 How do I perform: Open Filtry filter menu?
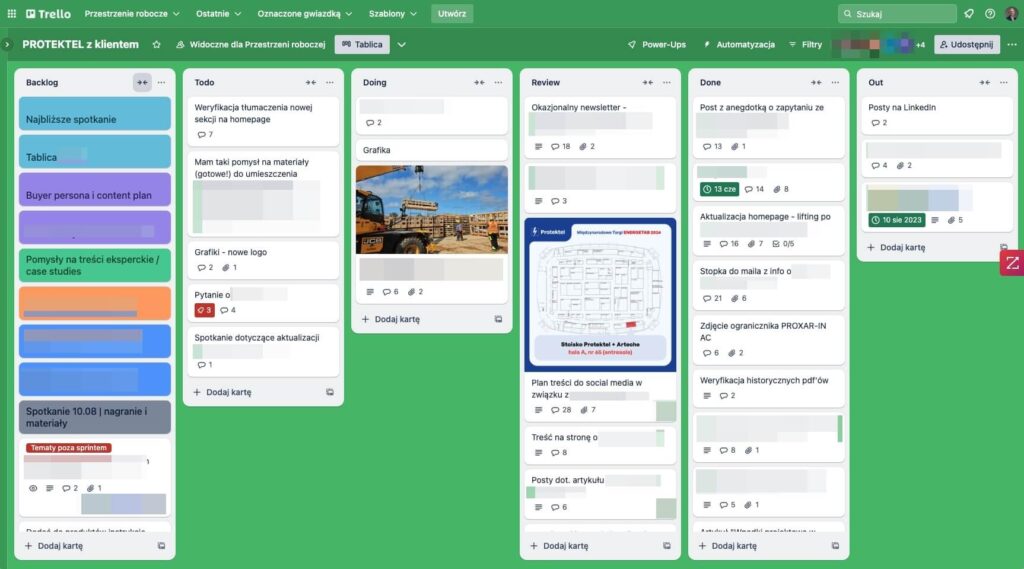click(805, 44)
